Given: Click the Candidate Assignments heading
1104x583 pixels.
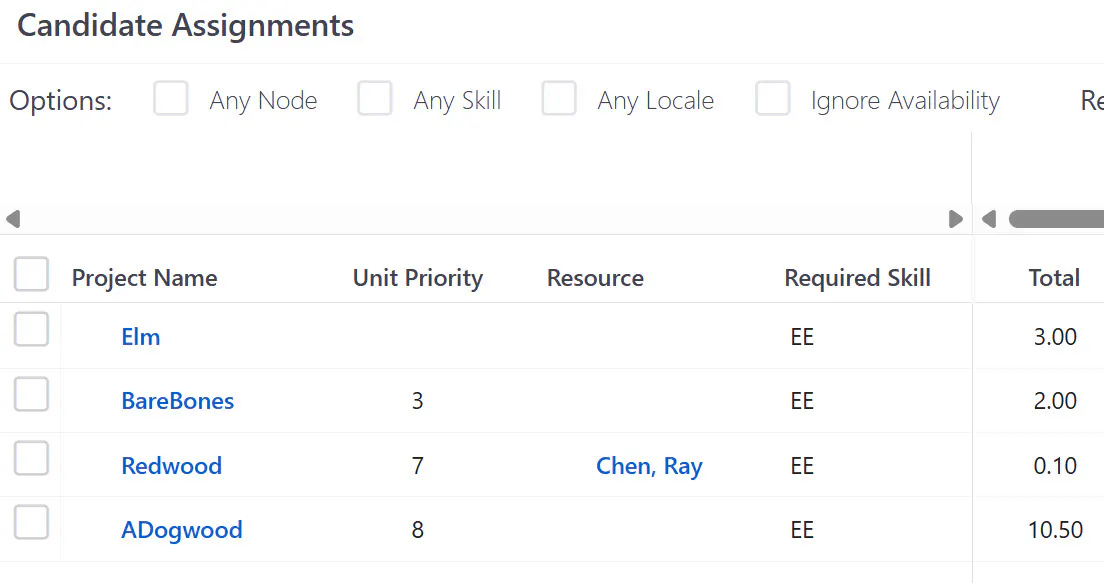Looking at the screenshot, I should click(185, 26).
